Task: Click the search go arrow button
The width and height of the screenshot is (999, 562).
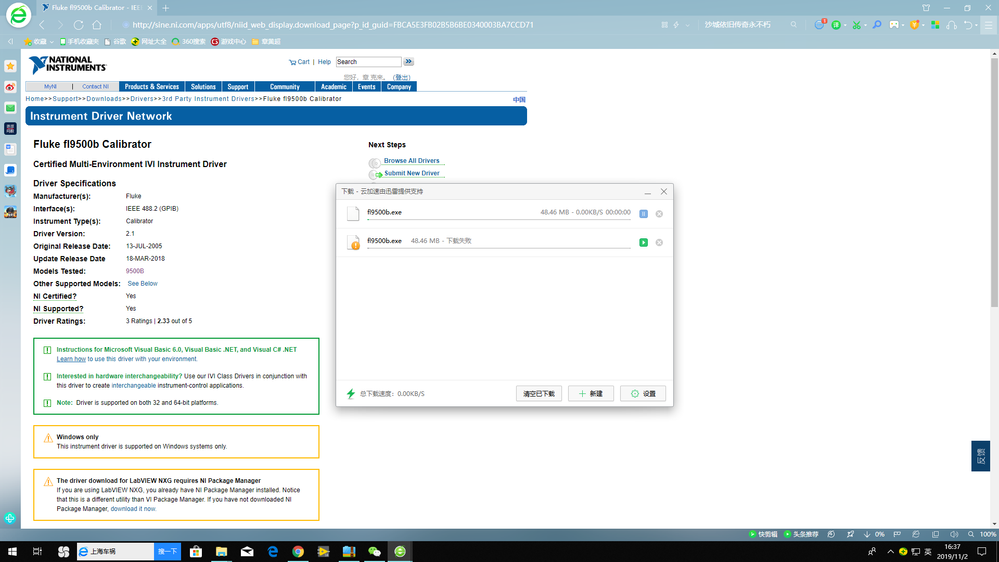Action: (x=408, y=62)
